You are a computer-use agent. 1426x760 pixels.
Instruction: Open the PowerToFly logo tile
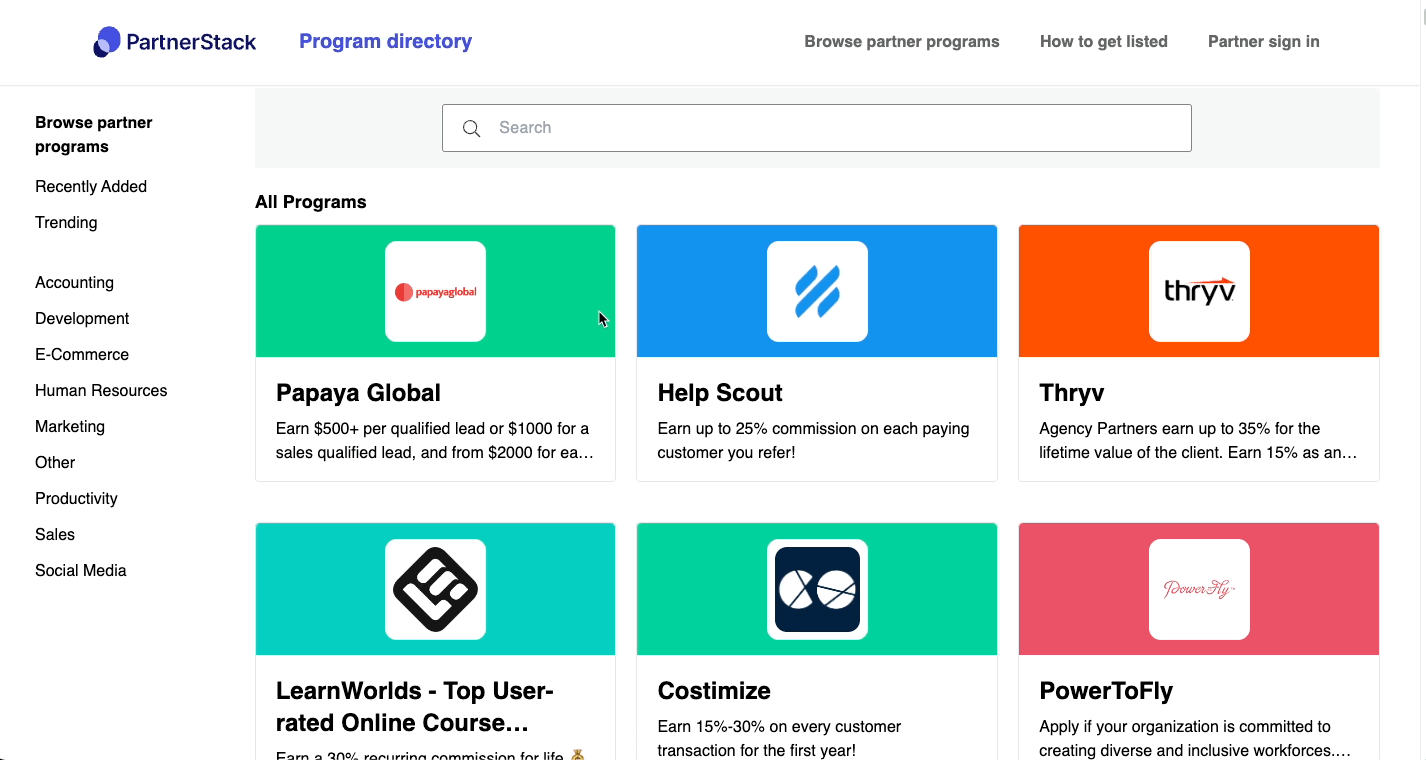click(x=1199, y=589)
